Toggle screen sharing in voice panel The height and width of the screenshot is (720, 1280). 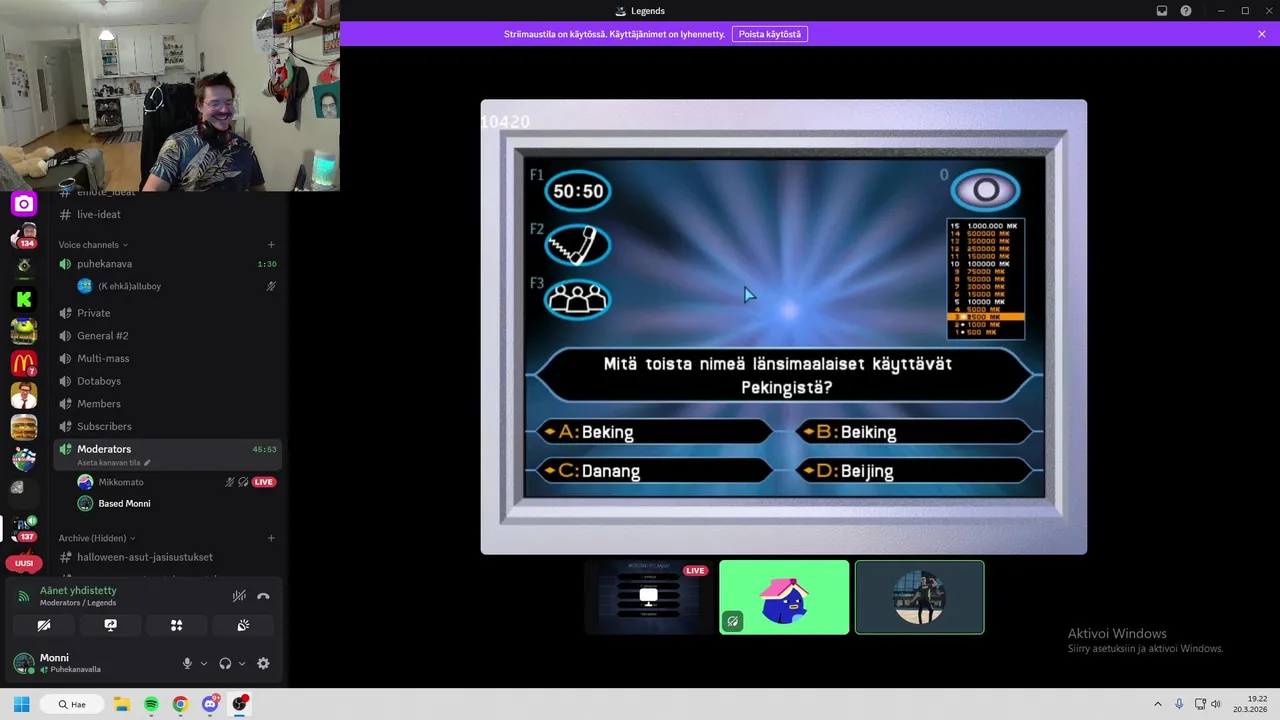click(110, 625)
